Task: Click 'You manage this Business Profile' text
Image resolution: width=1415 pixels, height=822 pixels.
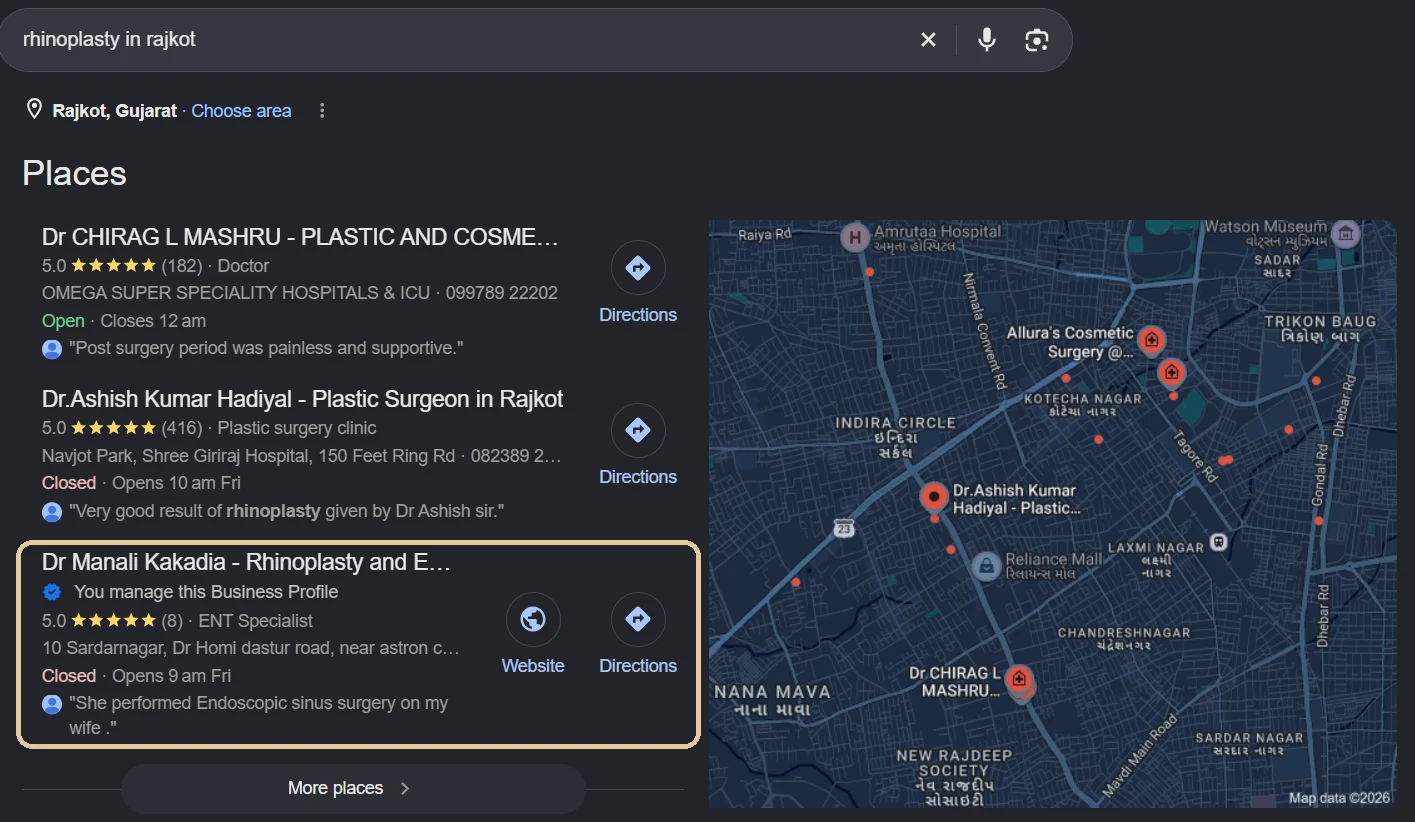Action: coord(206,592)
